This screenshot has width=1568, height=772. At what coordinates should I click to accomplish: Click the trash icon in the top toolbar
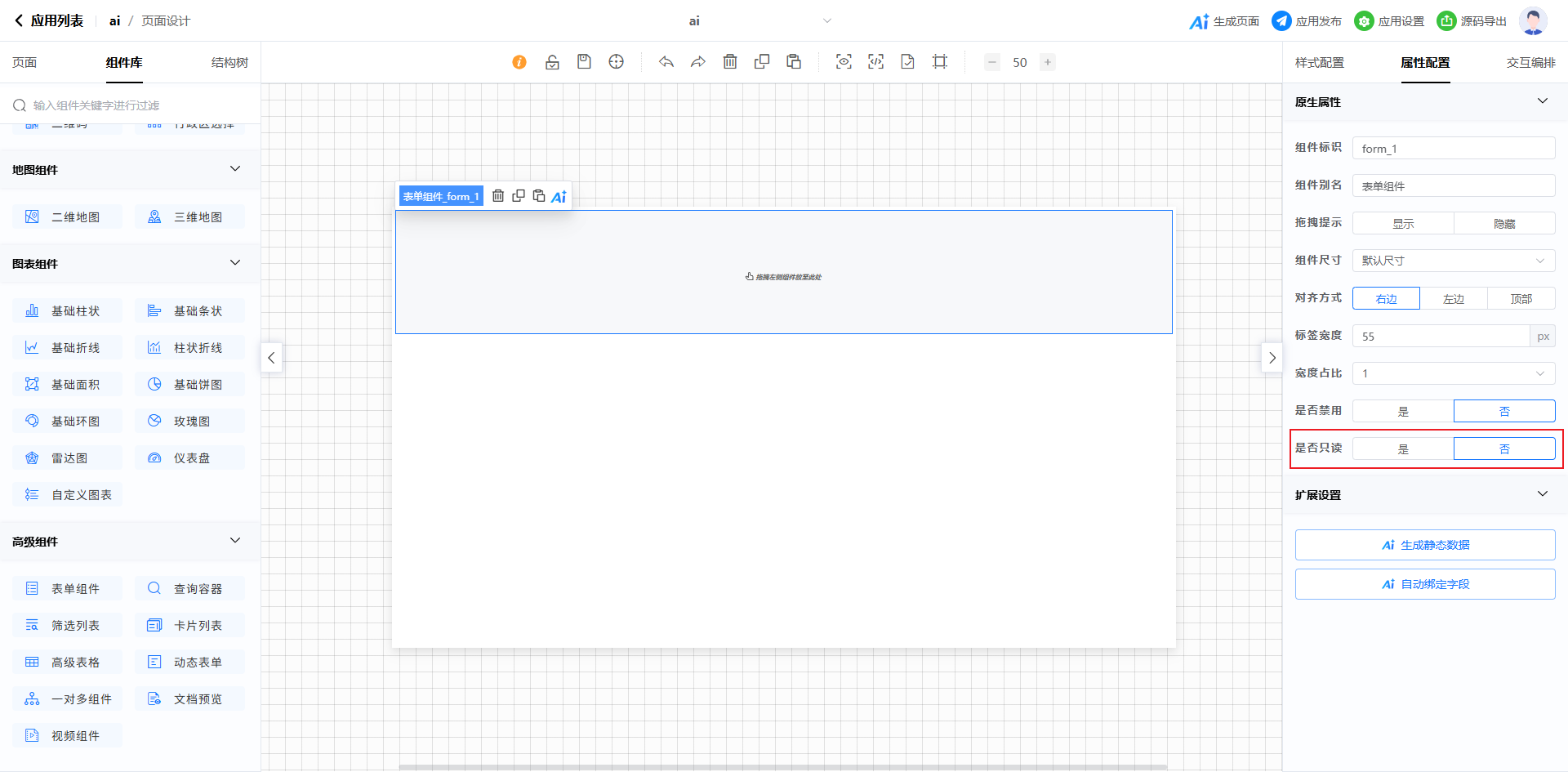click(730, 62)
